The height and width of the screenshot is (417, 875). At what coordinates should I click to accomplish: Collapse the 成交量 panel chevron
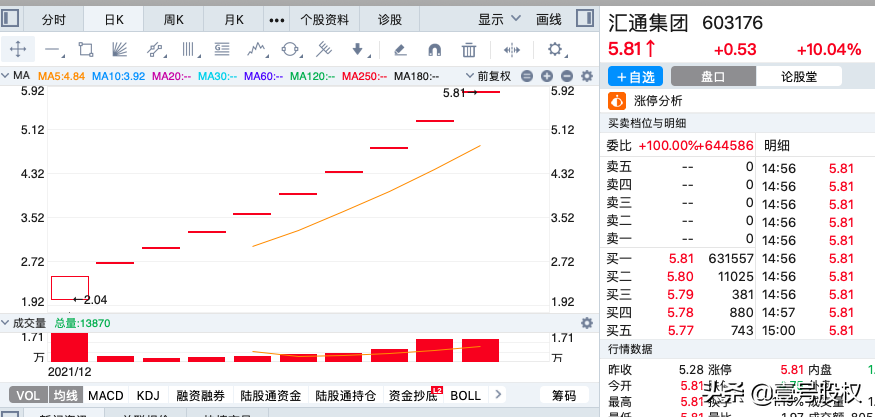(6, 323)
